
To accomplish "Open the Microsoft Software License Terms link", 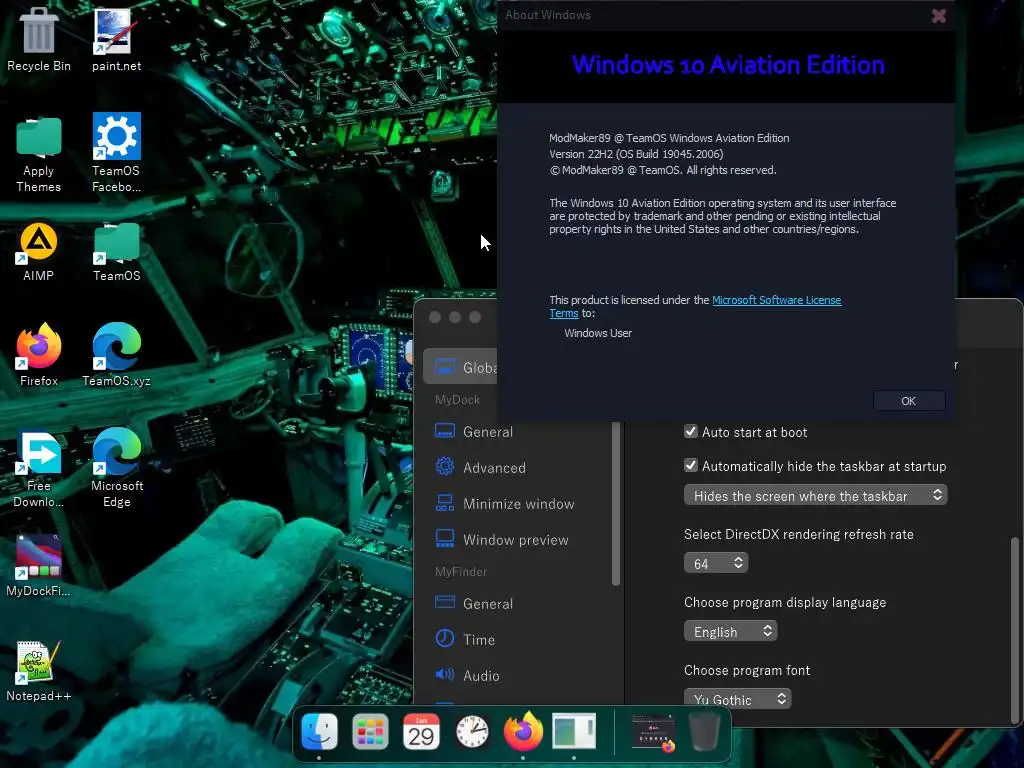I will [x=776, y=300].
